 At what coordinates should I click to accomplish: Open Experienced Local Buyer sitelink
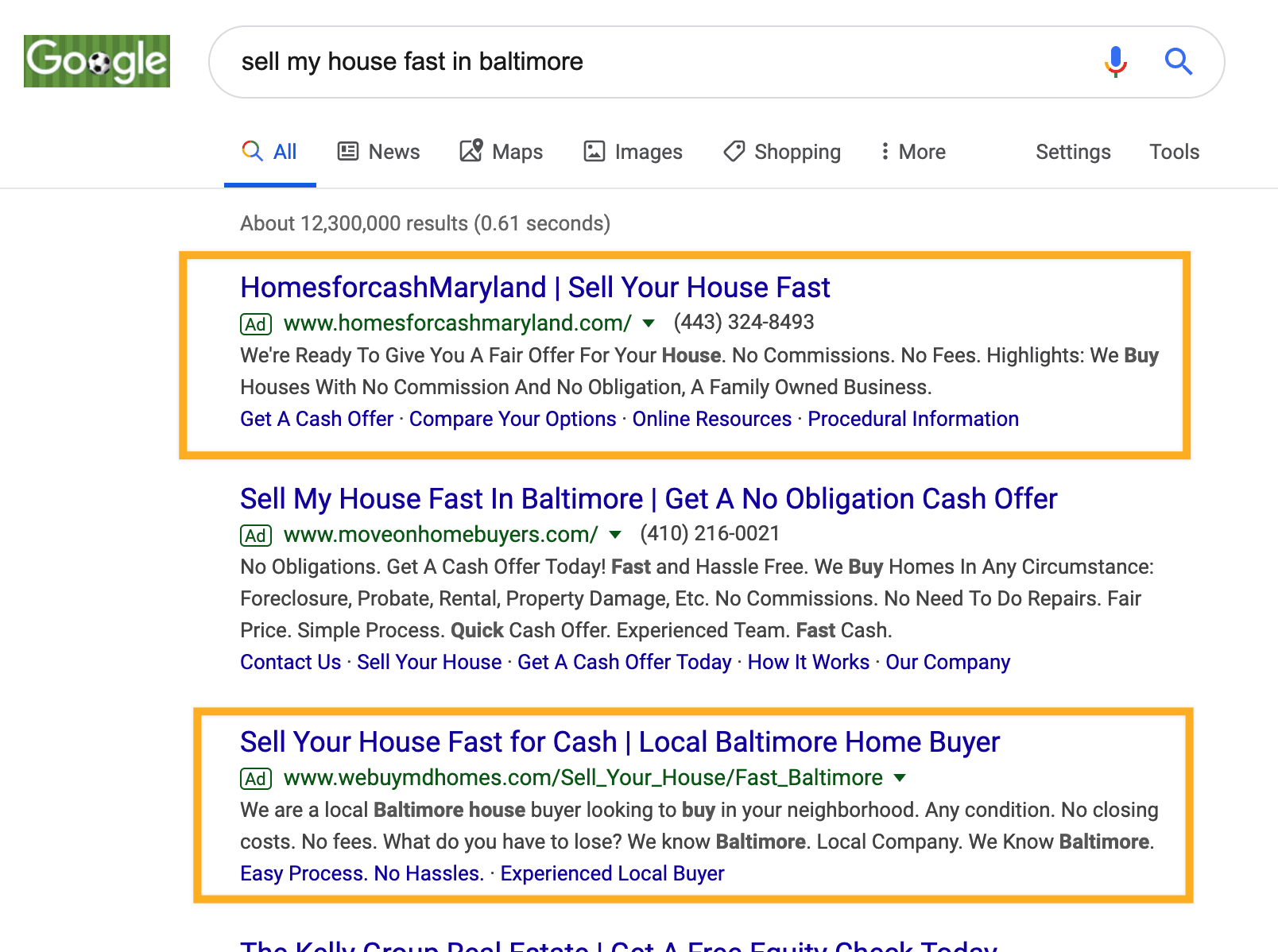click(612, 873)
